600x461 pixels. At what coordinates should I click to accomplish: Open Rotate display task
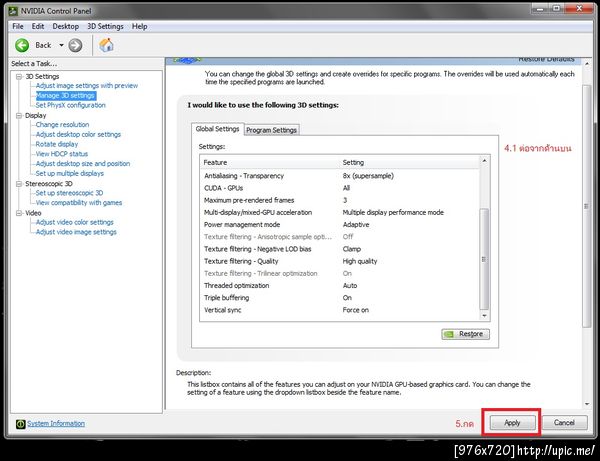pyautogui.click(x=57, y=144)
